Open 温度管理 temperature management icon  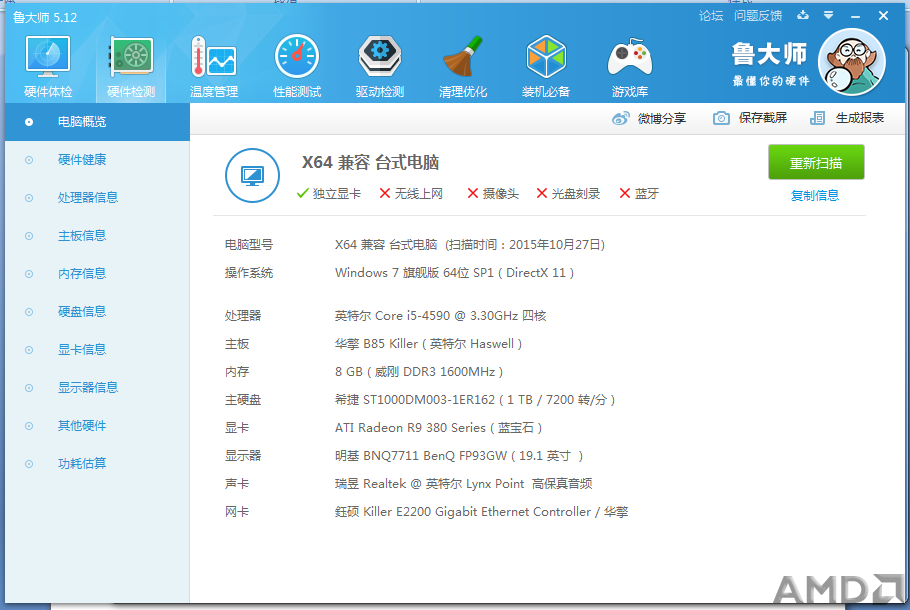pos(214,57)
